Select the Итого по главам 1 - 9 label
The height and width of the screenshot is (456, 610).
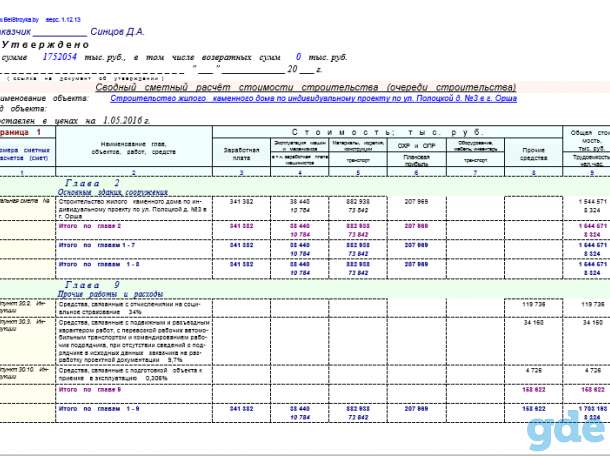tap(99, 409)
